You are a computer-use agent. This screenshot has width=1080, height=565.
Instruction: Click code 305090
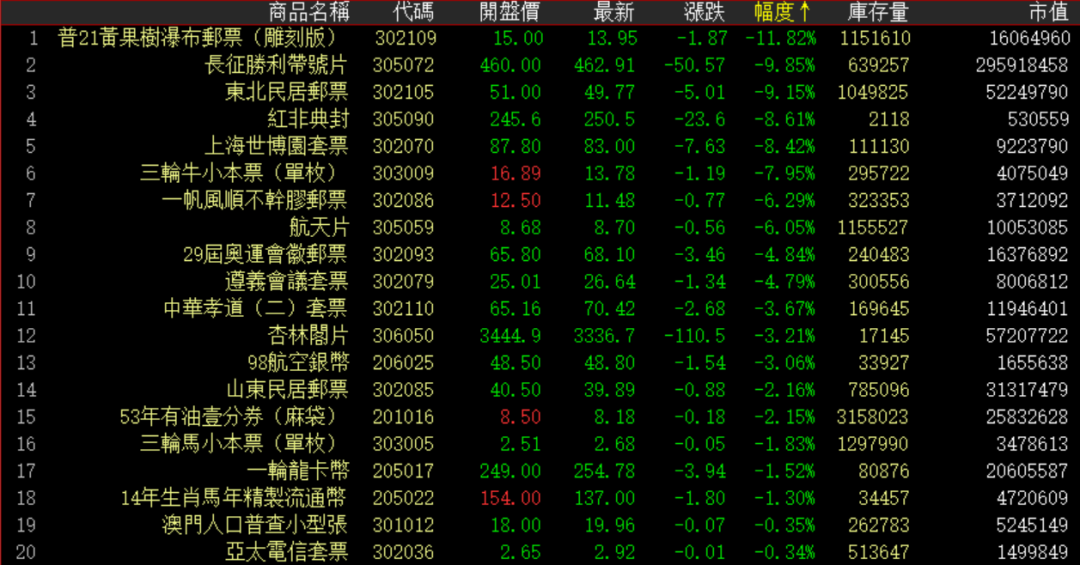[404, 119]
